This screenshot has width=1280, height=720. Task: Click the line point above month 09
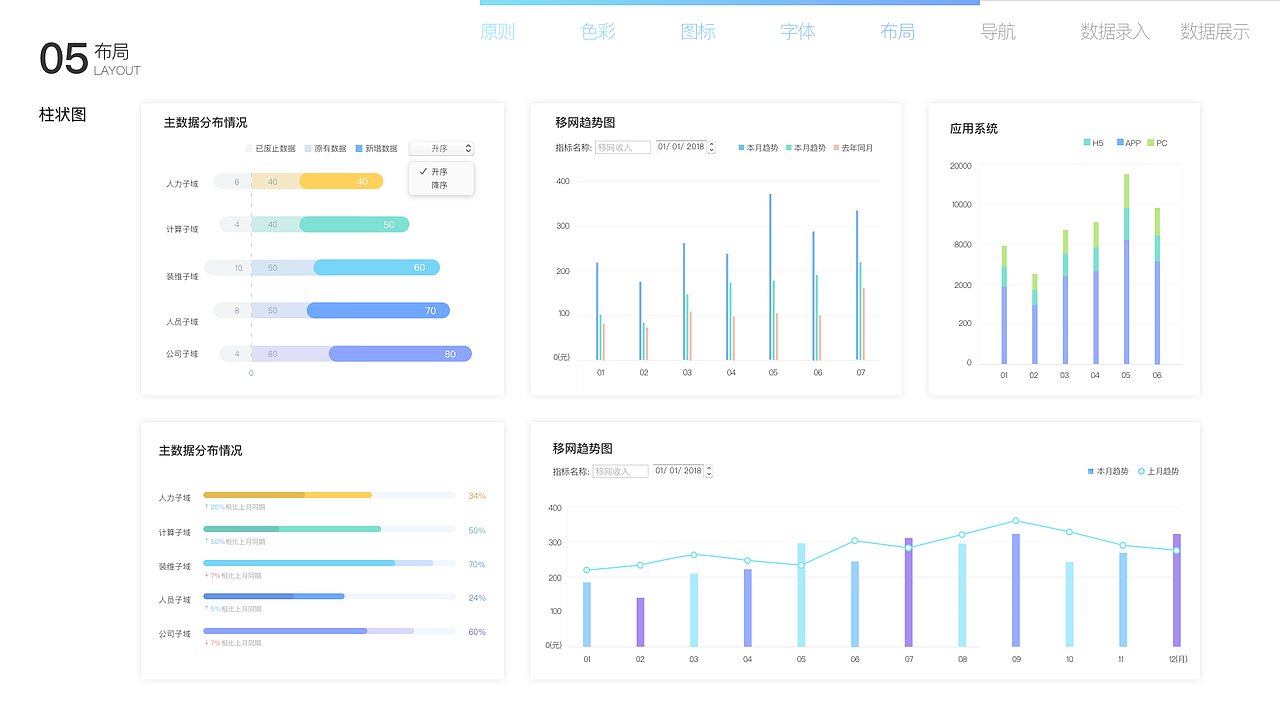tap(1016, 520)
